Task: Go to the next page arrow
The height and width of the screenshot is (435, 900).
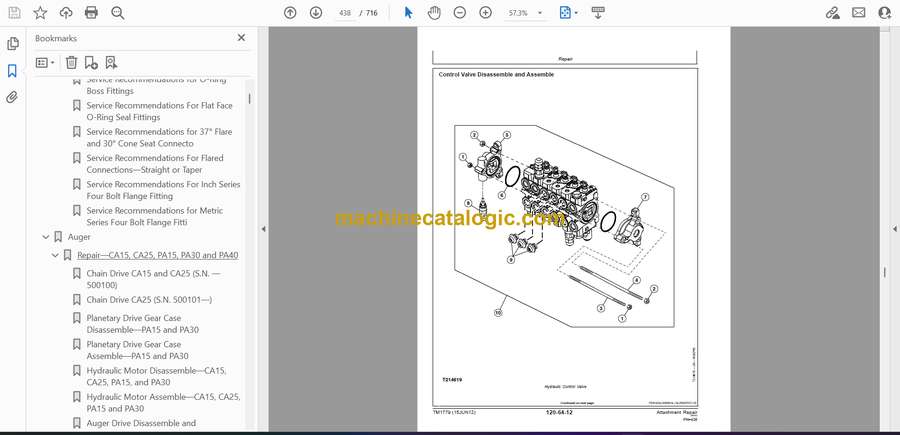Action: (316, 13)
